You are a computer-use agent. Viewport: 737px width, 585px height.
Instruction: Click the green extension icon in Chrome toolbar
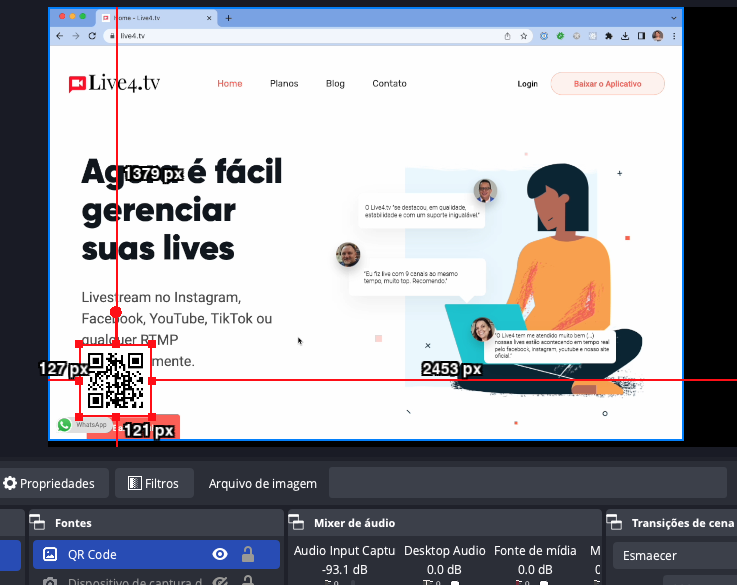click(560, 36)
